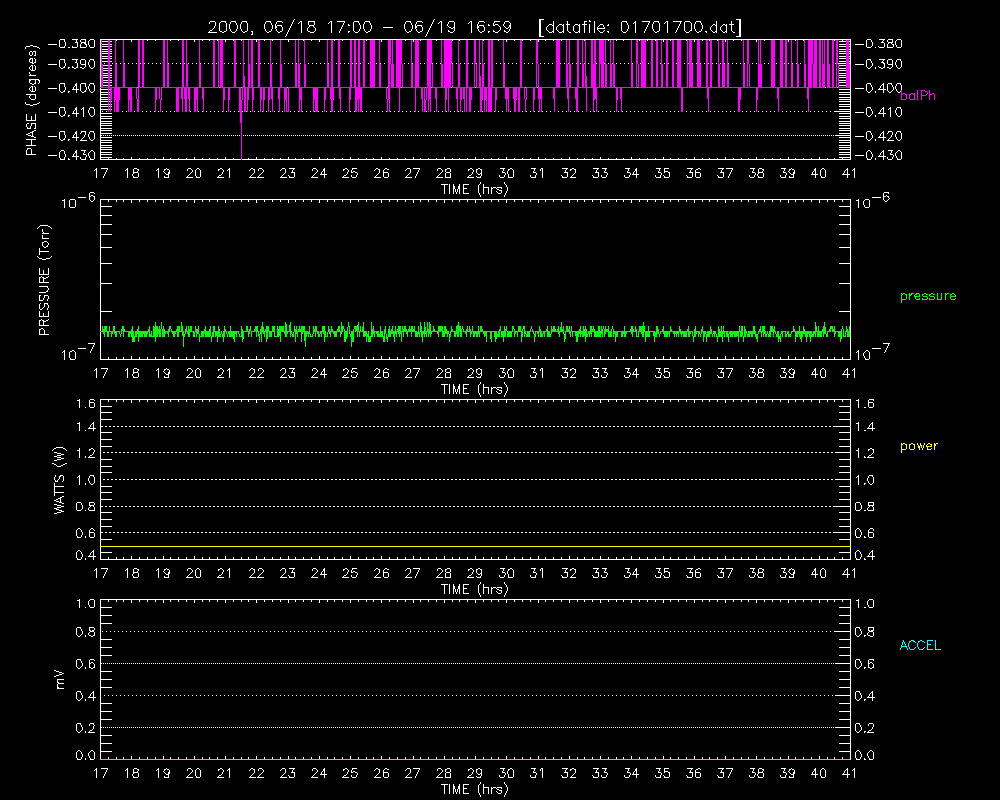Click the WATTS (W) axis label
1000x800 pixels.
[59, 480]
